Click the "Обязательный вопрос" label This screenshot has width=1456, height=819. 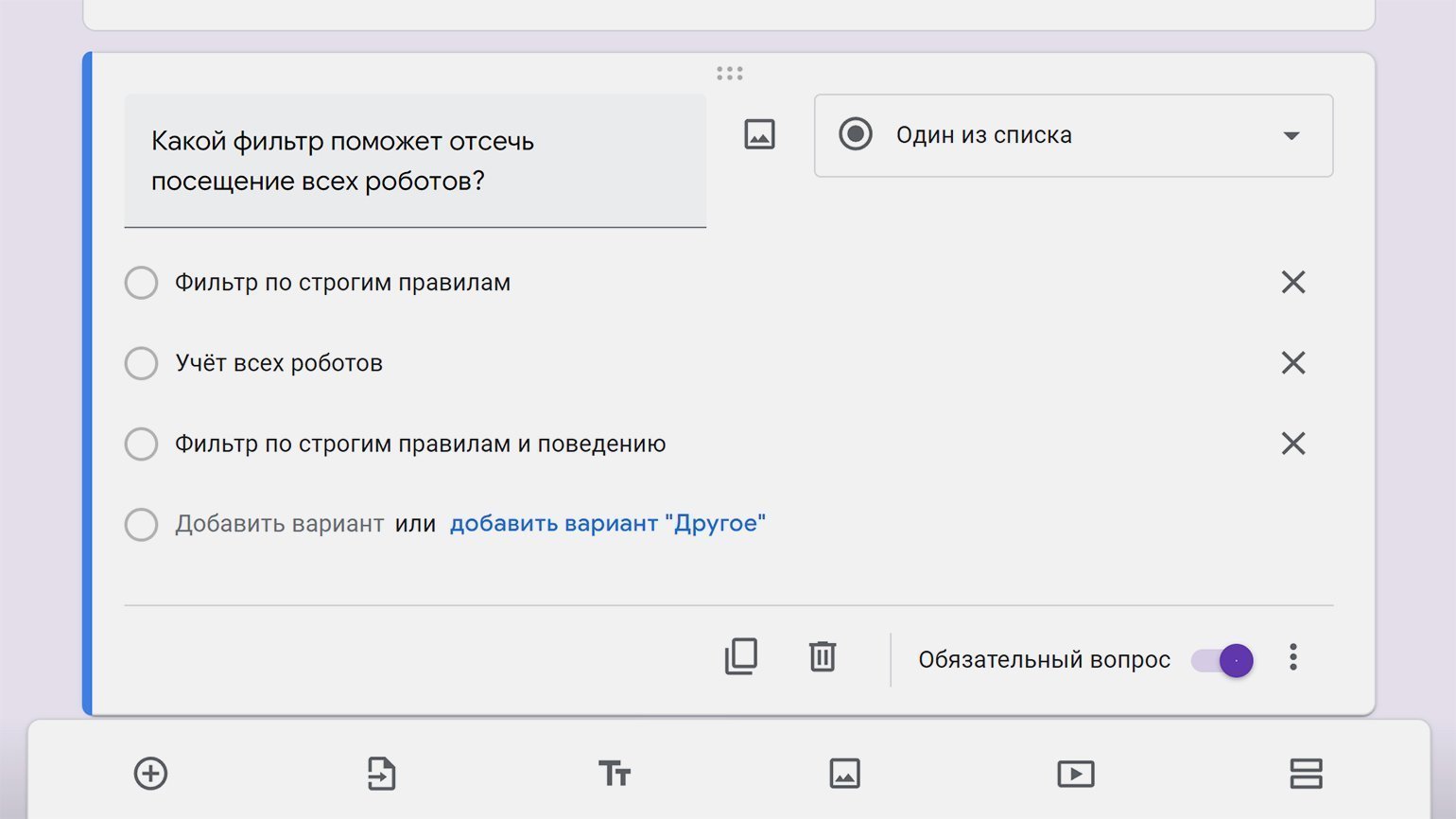coord(1045,660)
